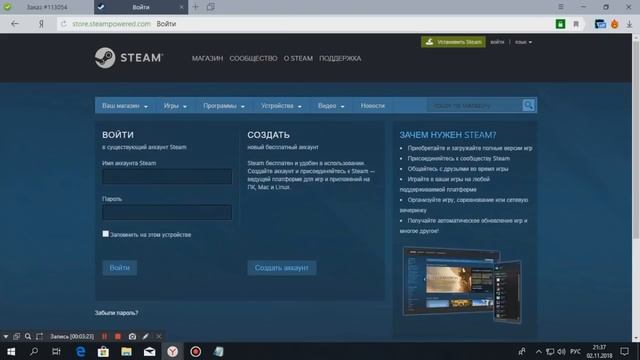
Task: Click the Создать аккаунт button
Action: [282, 268]
